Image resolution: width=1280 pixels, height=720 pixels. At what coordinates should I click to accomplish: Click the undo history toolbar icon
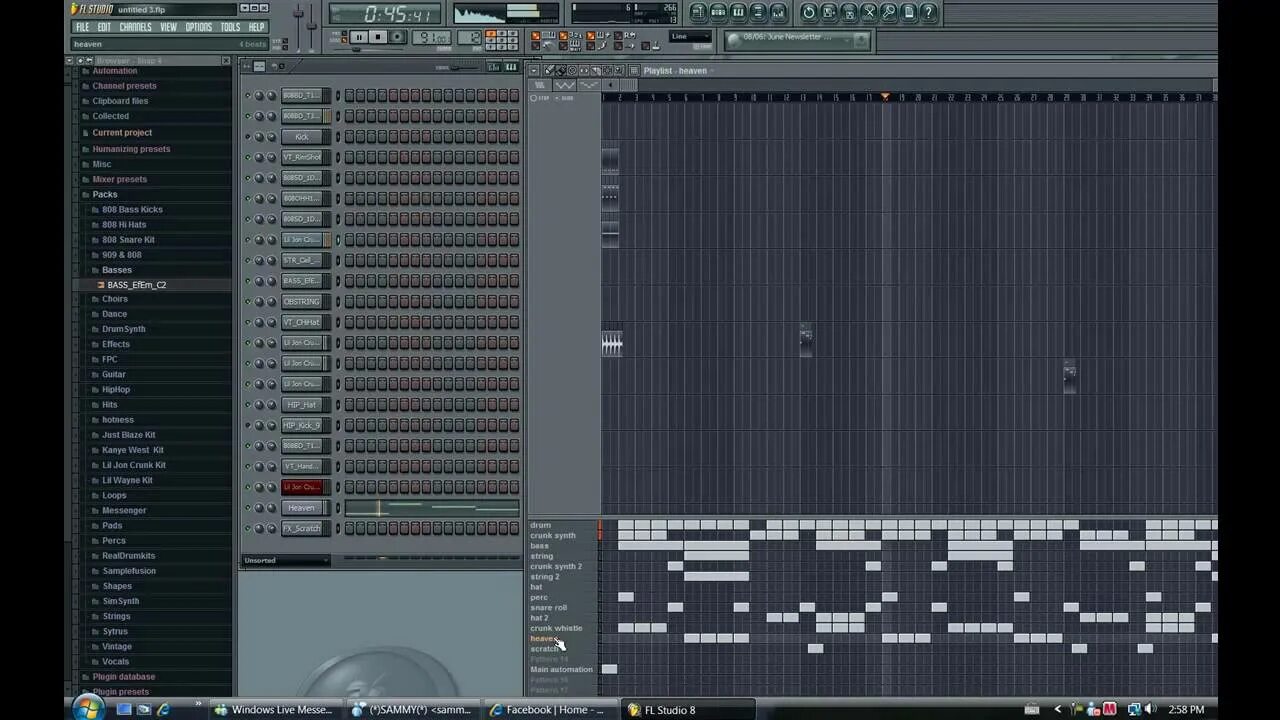click(x=809, y=12)
